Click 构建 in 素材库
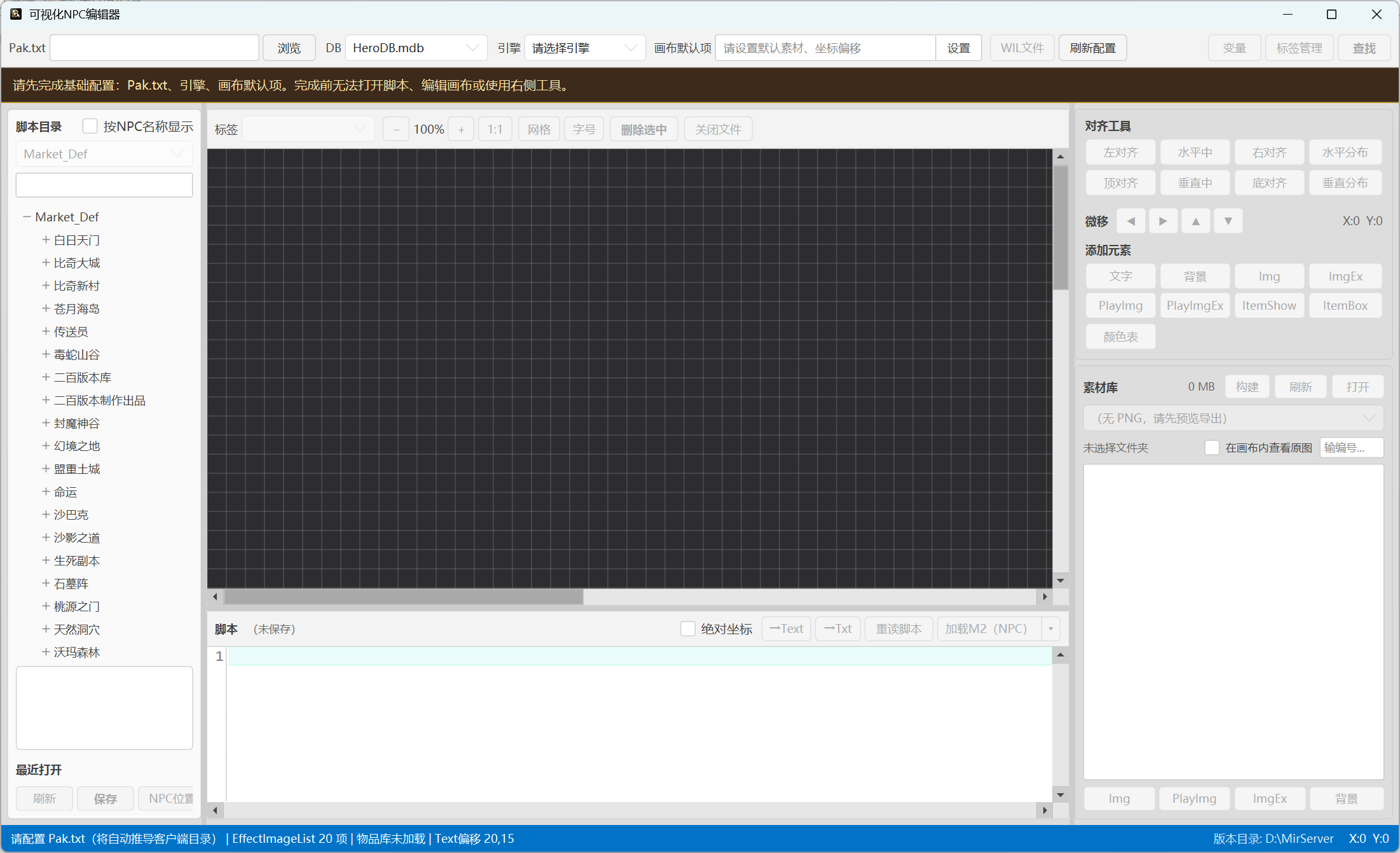 [x=1247, y=387]
